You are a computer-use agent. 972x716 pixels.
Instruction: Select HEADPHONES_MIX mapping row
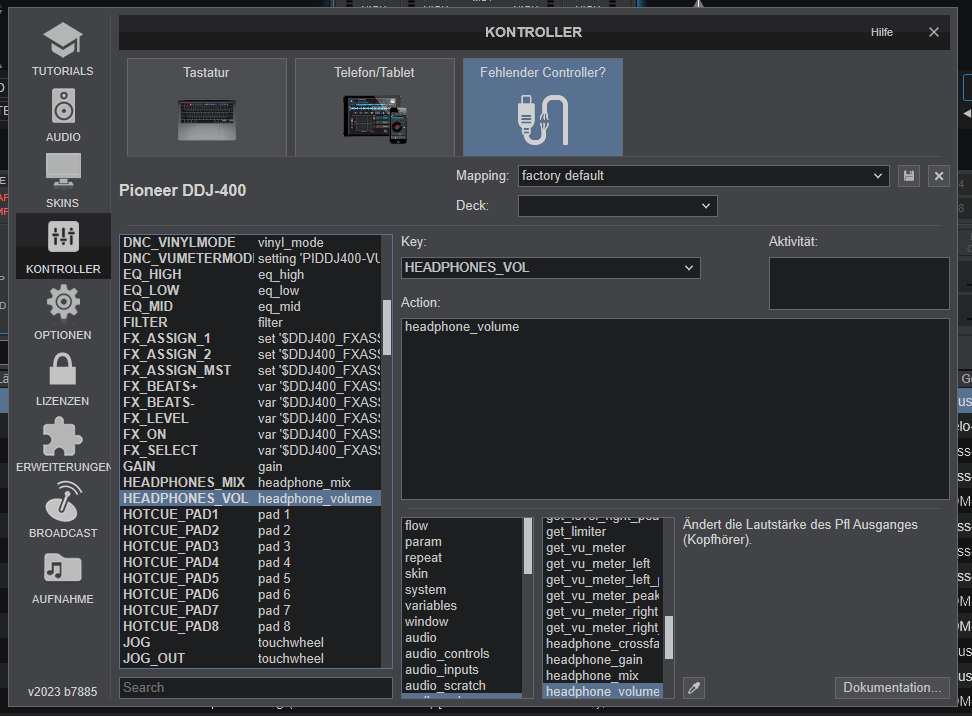pyautogui.click(x=250, y=483)
